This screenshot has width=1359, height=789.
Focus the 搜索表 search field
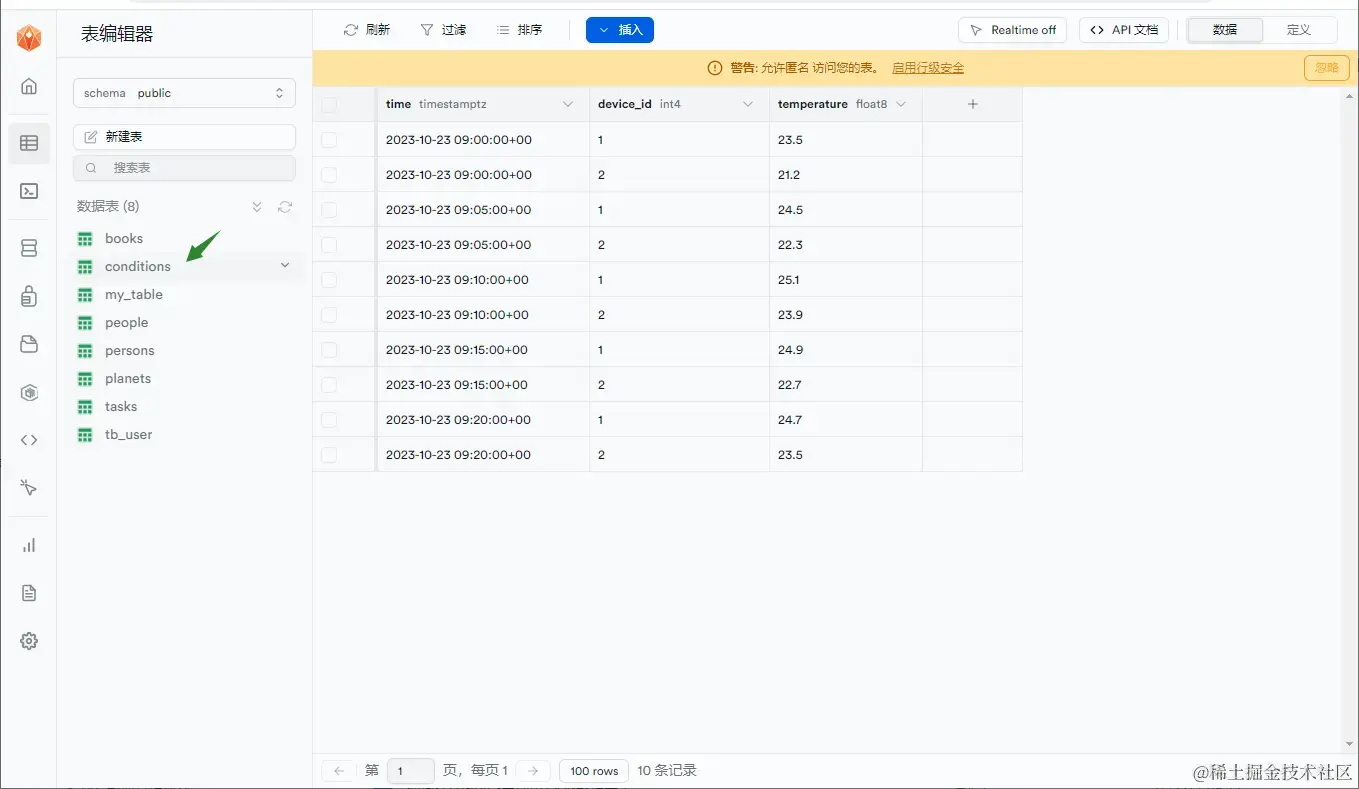coord(184,168)
